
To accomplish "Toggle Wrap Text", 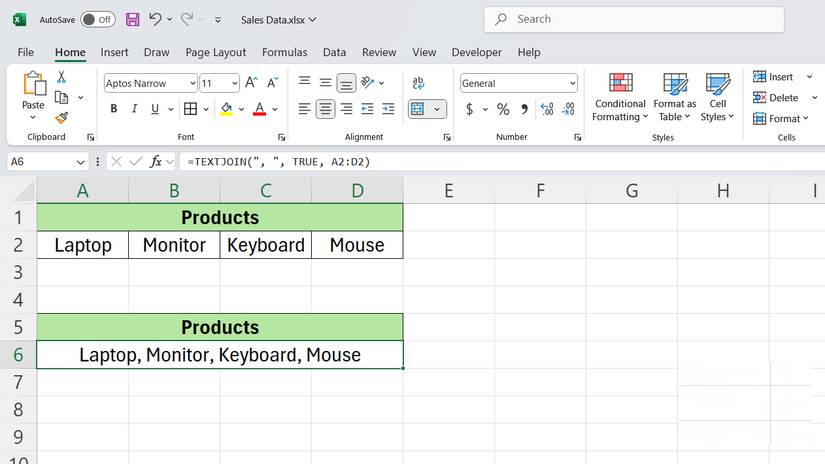I will (x=418, y=83).
